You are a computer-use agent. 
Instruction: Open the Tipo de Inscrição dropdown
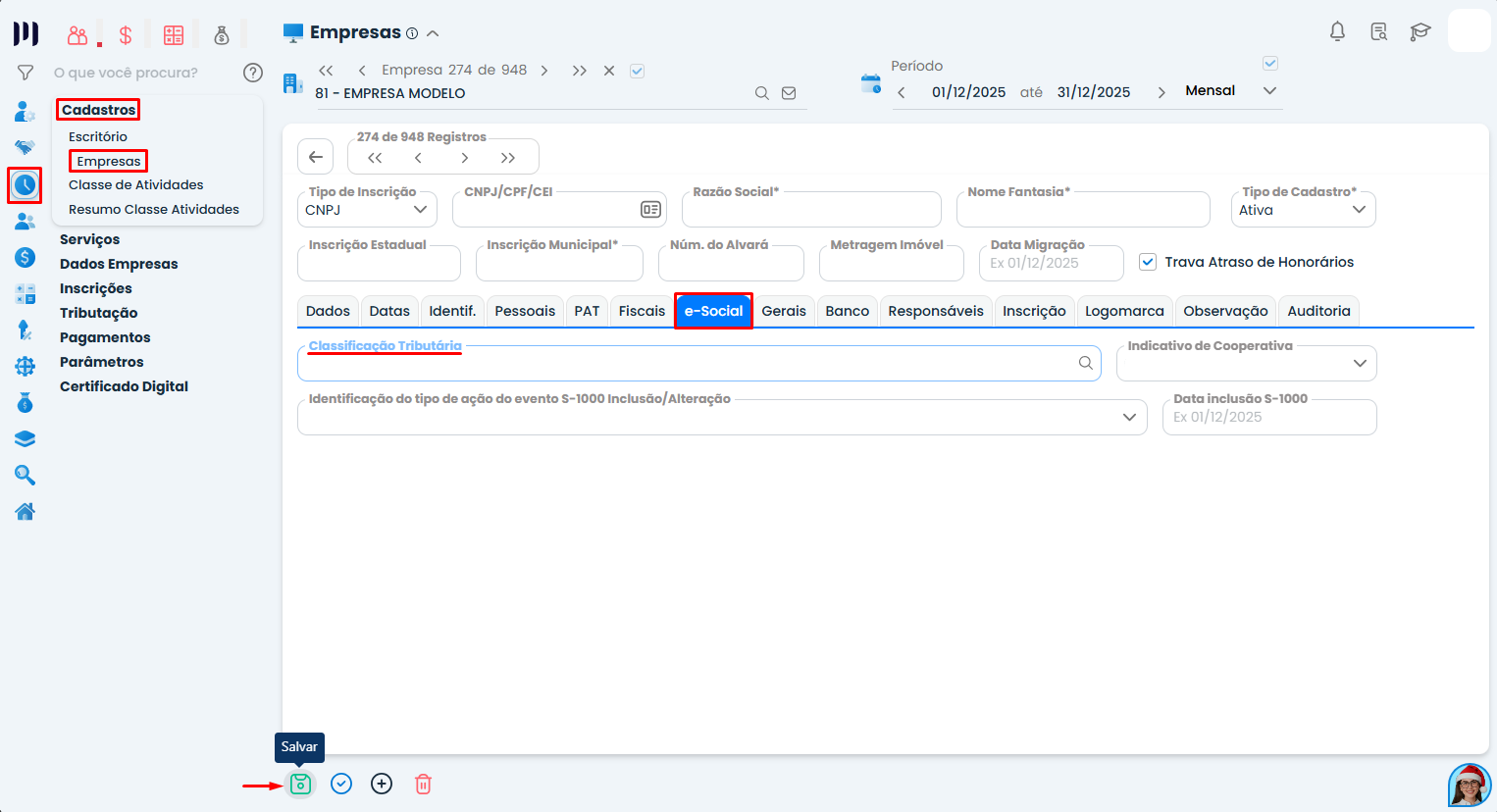[x=367, y=210]
